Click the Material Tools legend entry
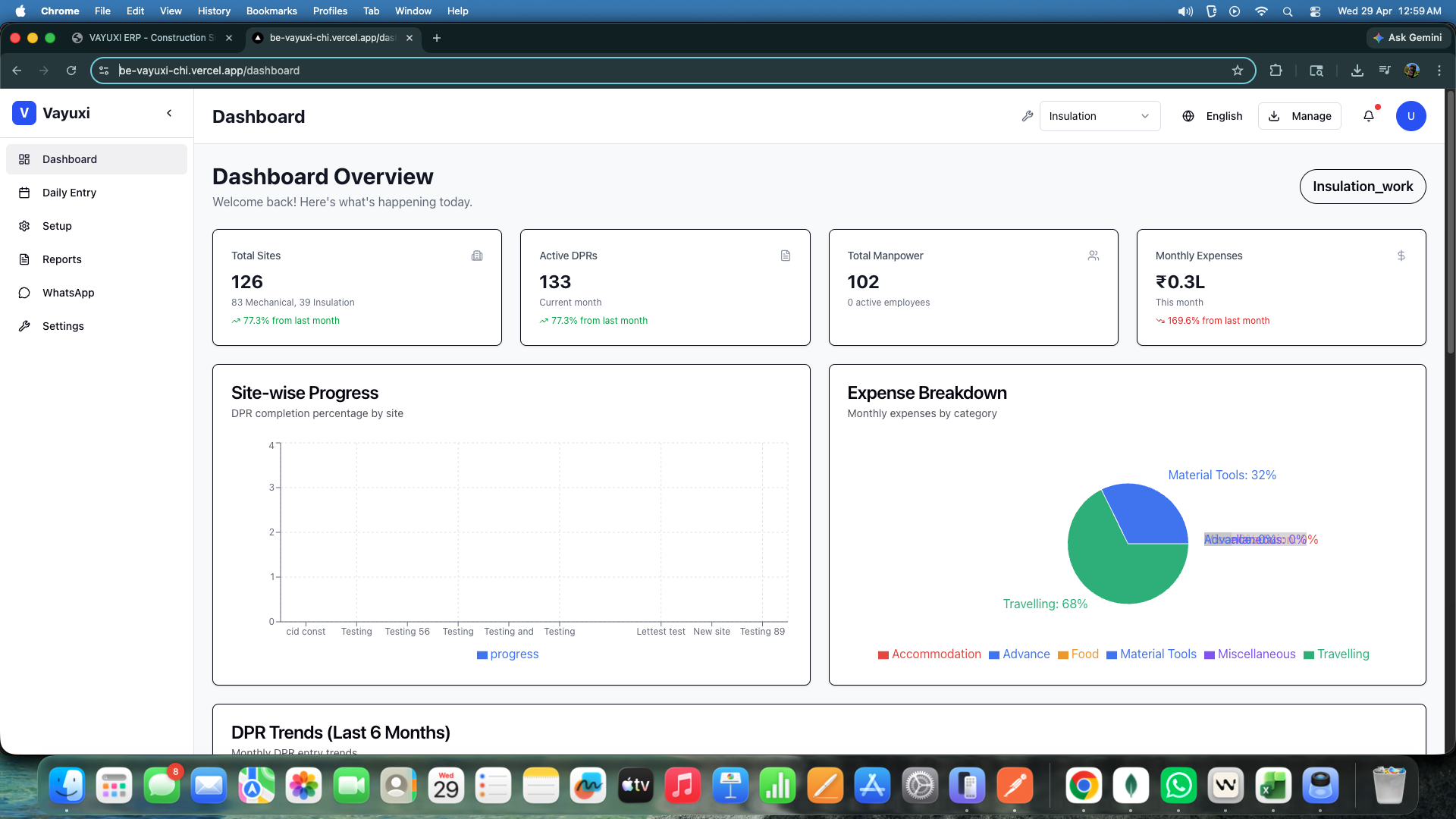Viewport: 1456px width, 819px height. pyautogui.click(x=1151, y=654)
